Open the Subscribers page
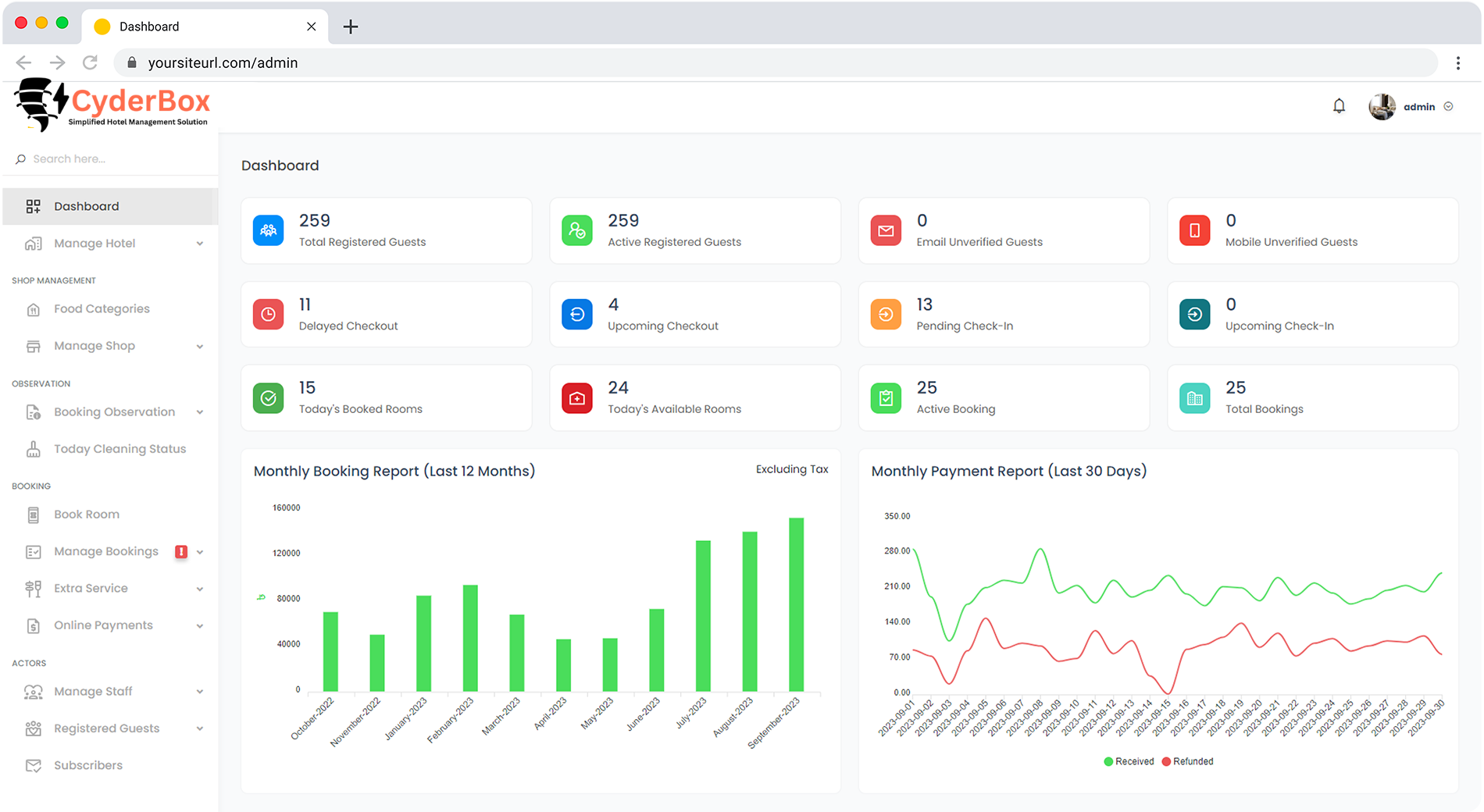Viewport: 1484px width, 812px height. point(88,765)
